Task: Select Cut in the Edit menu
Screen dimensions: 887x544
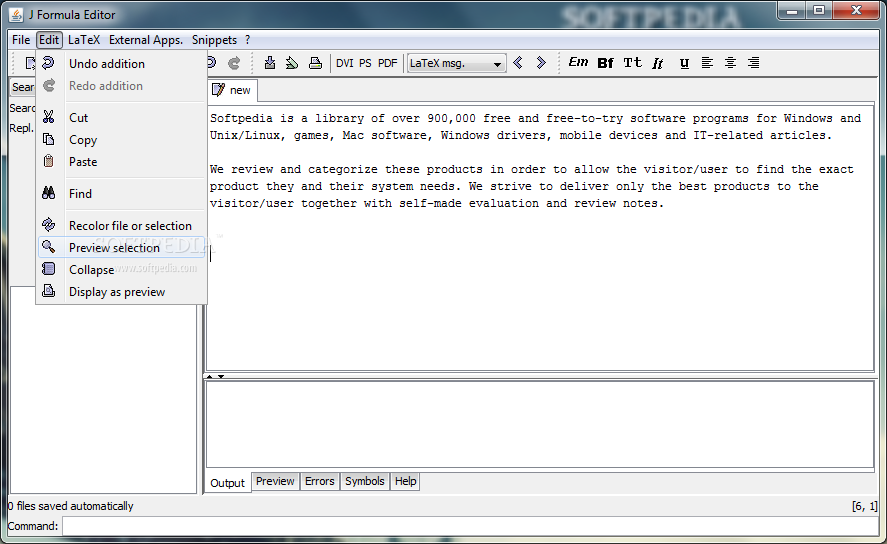Action: coord(122,118)
